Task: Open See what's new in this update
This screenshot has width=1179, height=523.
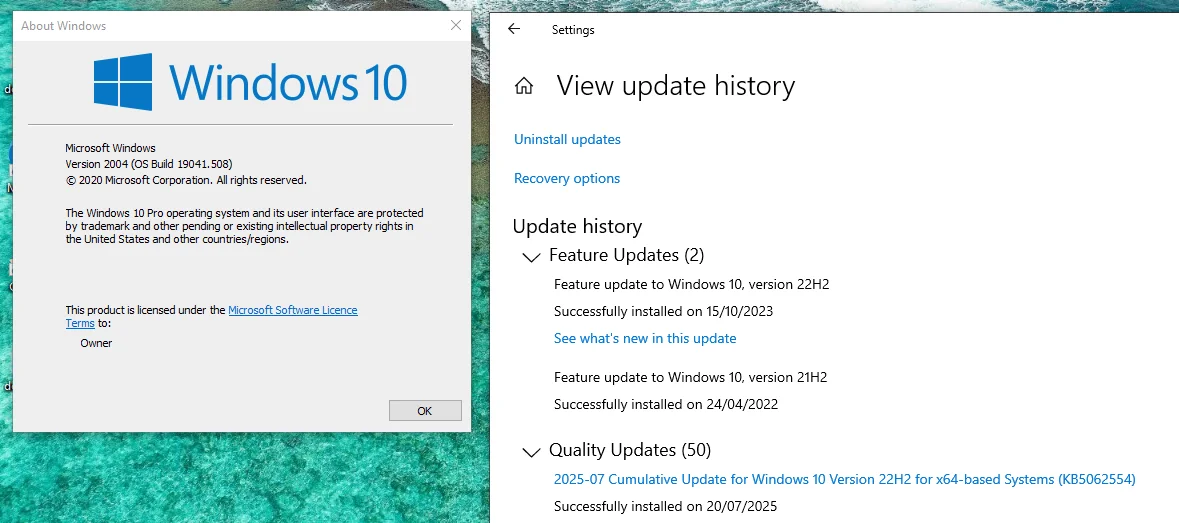Action: click(645, 338)
